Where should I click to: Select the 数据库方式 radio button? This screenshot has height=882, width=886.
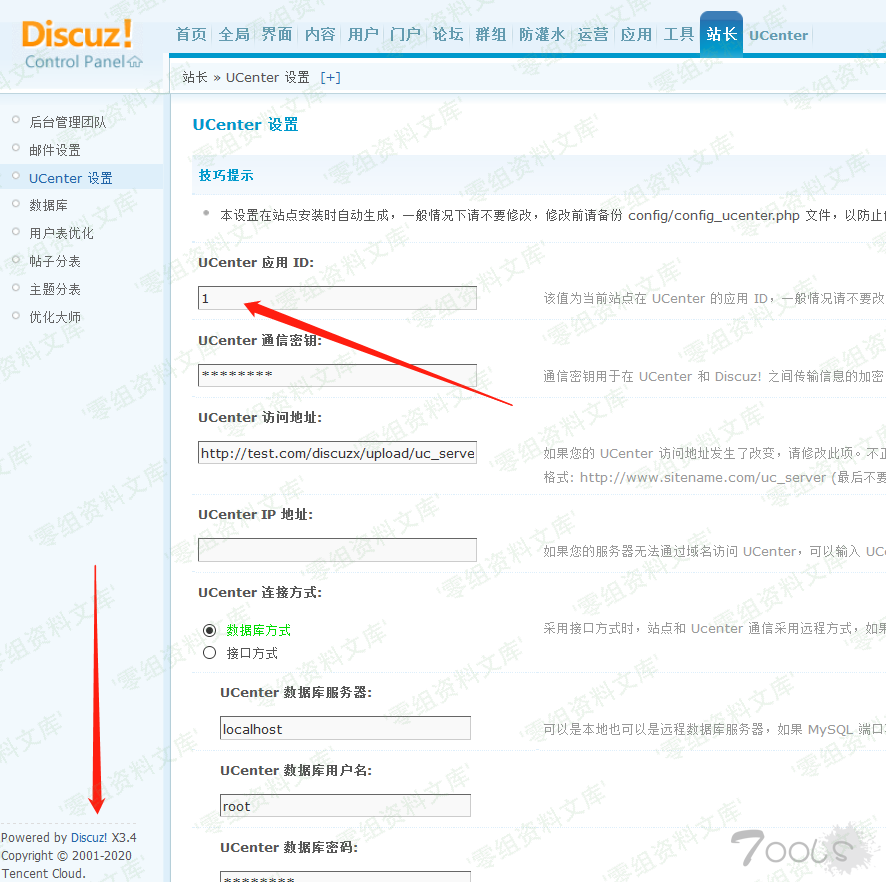209,630
